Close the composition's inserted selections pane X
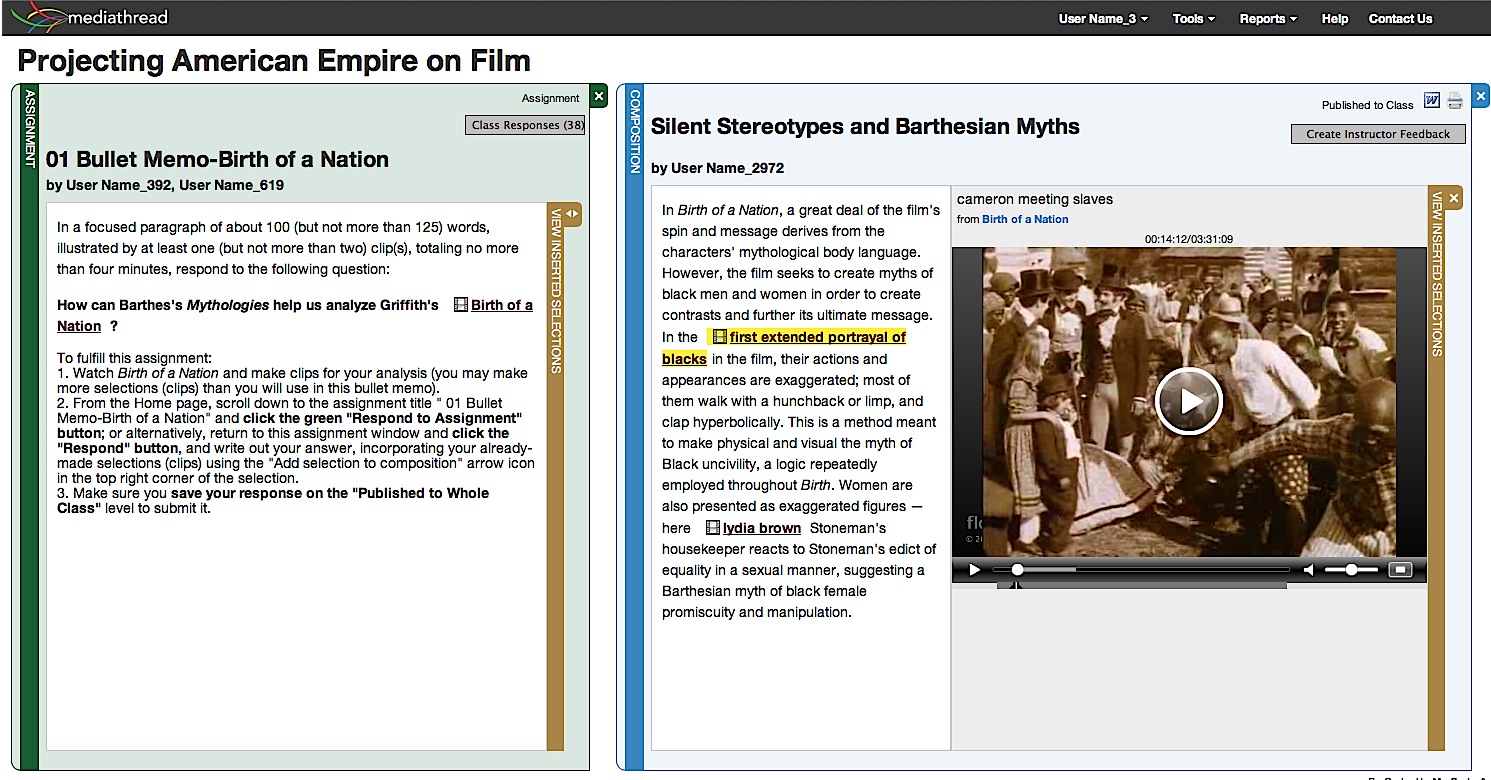The image size is (1491, 780). [x=1454, y=198]
